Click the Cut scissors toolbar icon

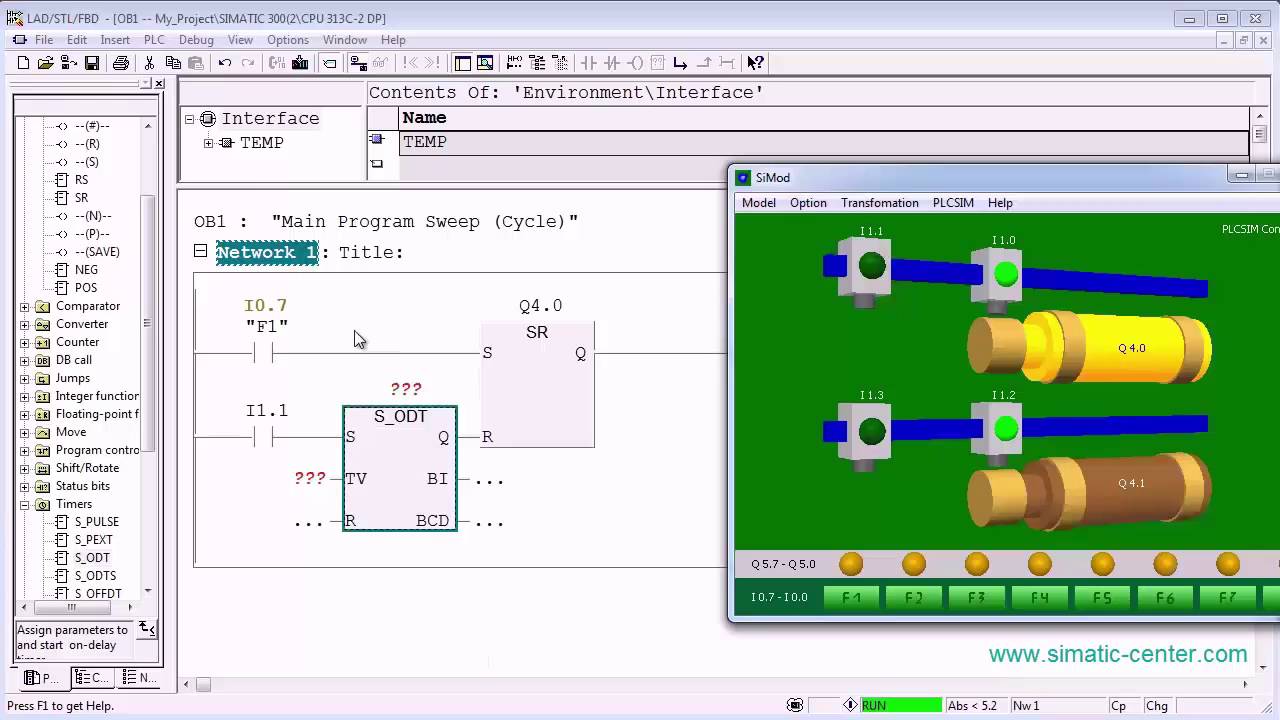(x=150, y=63)
